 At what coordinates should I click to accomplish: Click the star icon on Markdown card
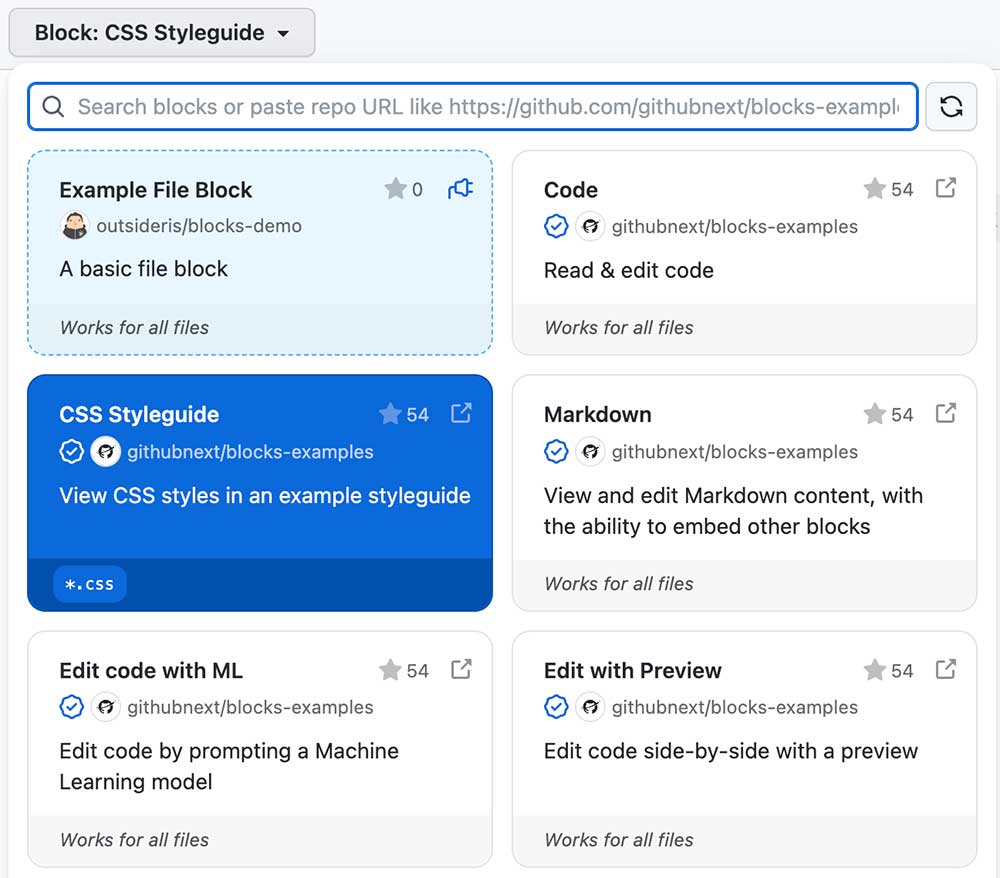tap(874, 414)
